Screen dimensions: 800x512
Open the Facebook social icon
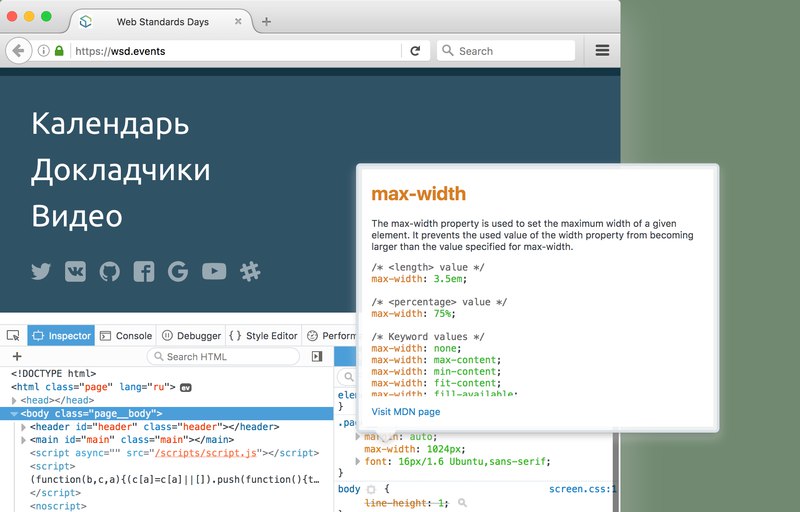[x=144, y=271]
